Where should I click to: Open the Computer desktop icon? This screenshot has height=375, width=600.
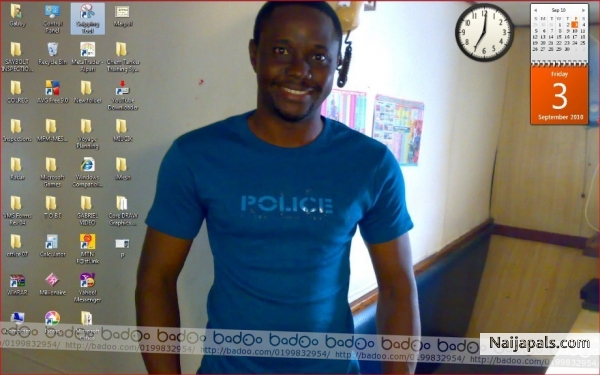click(18, 322)
